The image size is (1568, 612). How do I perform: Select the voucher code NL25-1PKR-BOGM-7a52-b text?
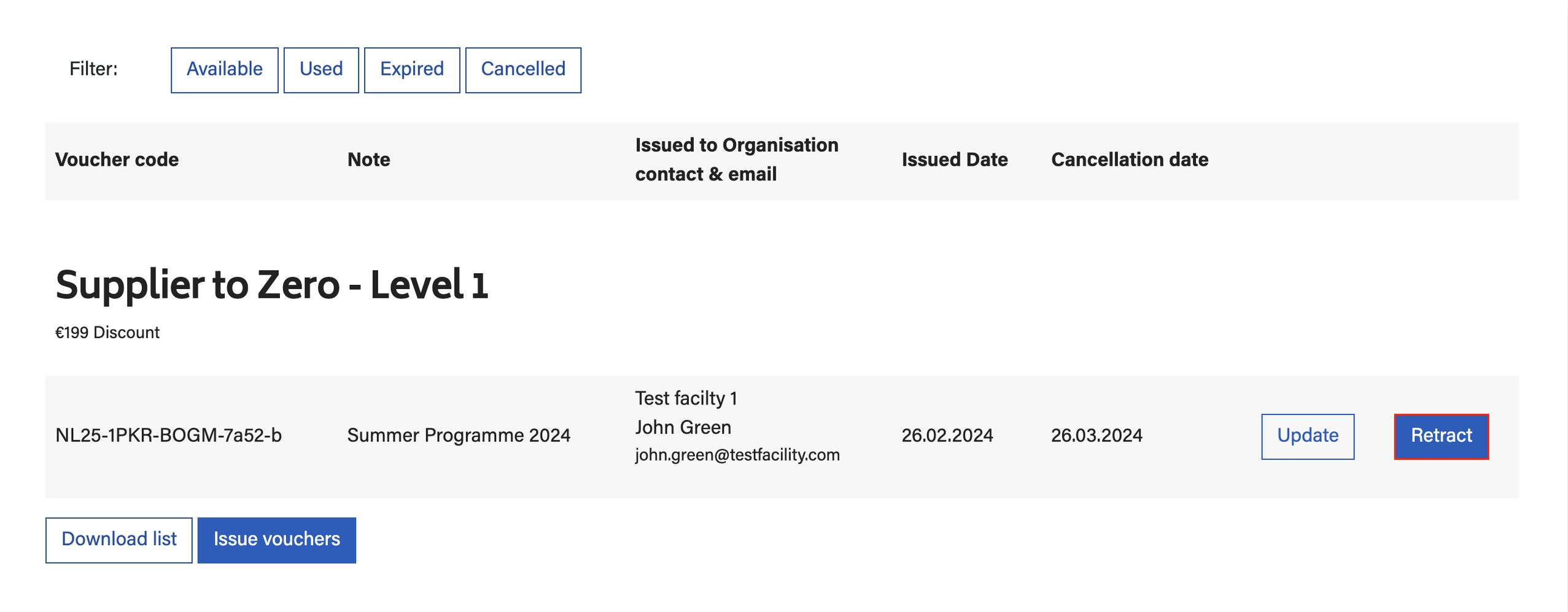click(168, 436)
